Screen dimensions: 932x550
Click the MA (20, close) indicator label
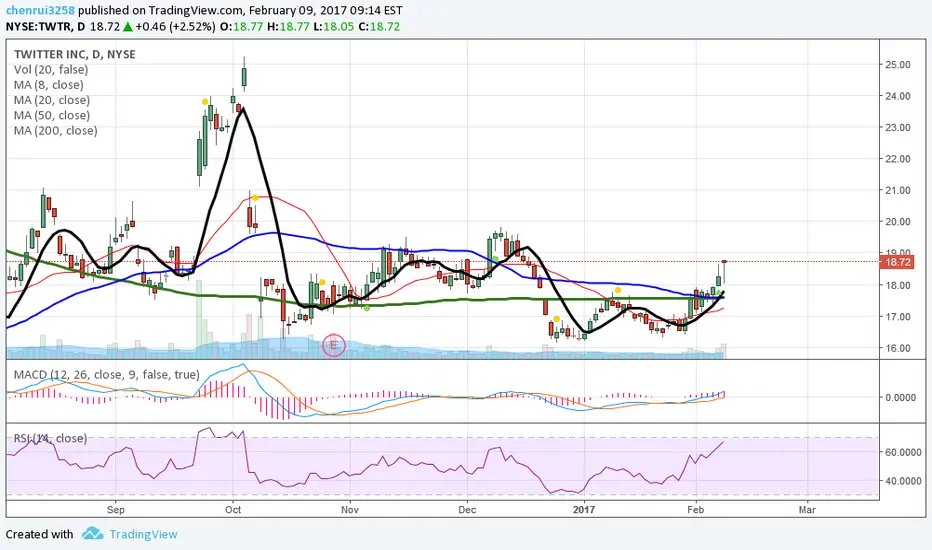52,100
